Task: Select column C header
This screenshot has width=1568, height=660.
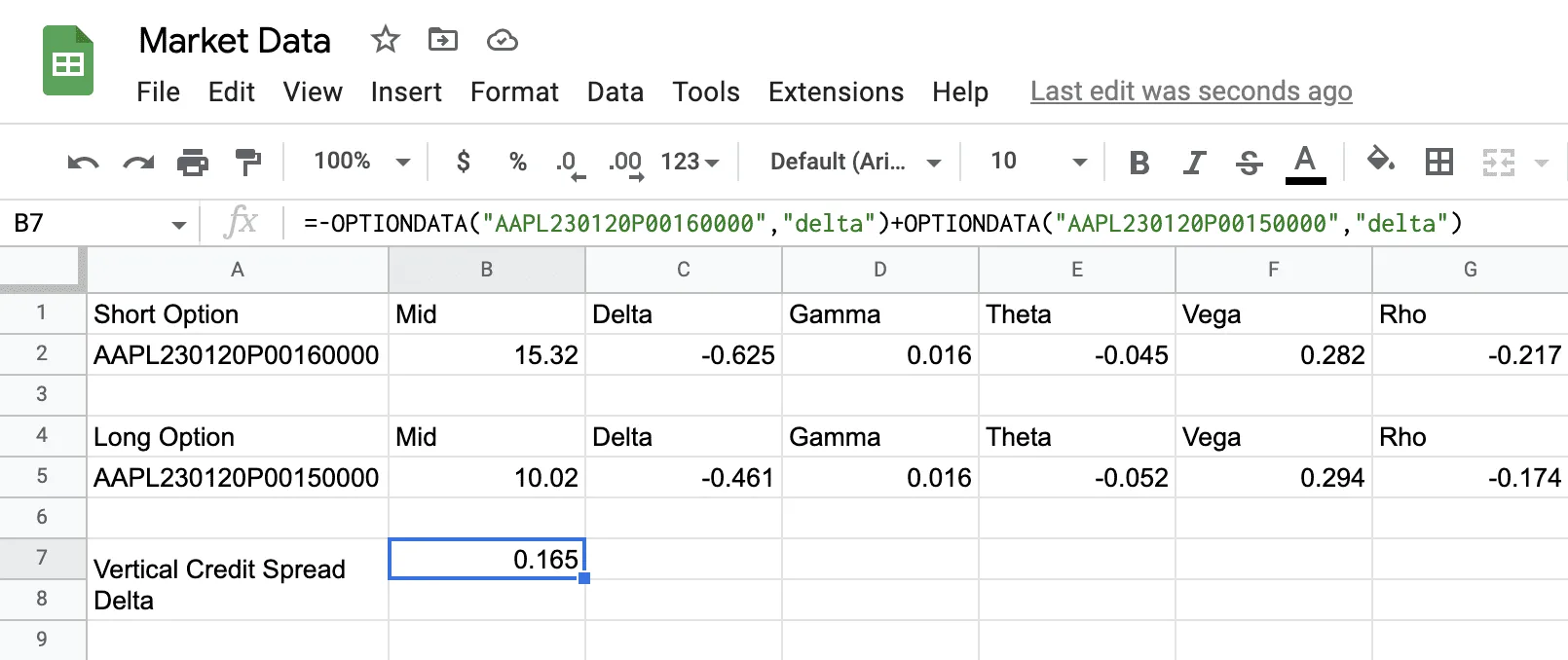Action: pyautogui.click(x=684, y=270)
